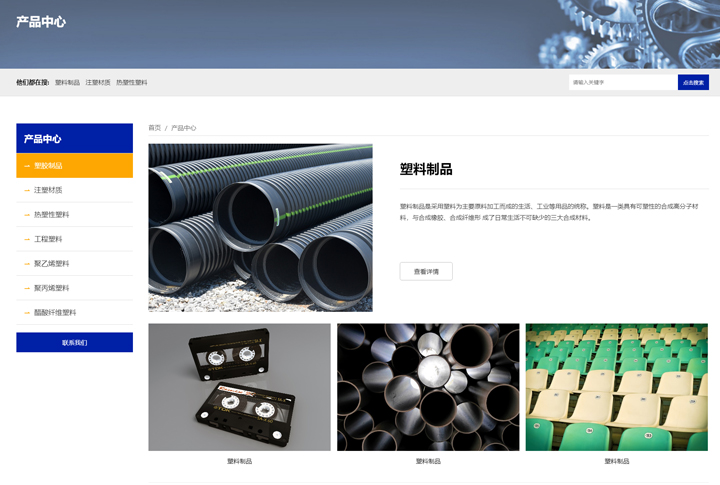This screenshot has width=720, height=485.
Task: Choose 聚乙烯塑料 from the sidebar
Action: pos(52,264)
